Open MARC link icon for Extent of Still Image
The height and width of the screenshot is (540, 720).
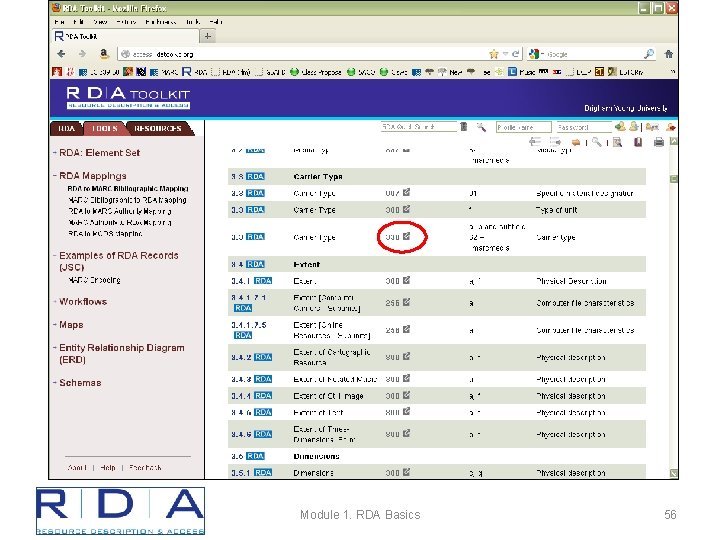406,395
